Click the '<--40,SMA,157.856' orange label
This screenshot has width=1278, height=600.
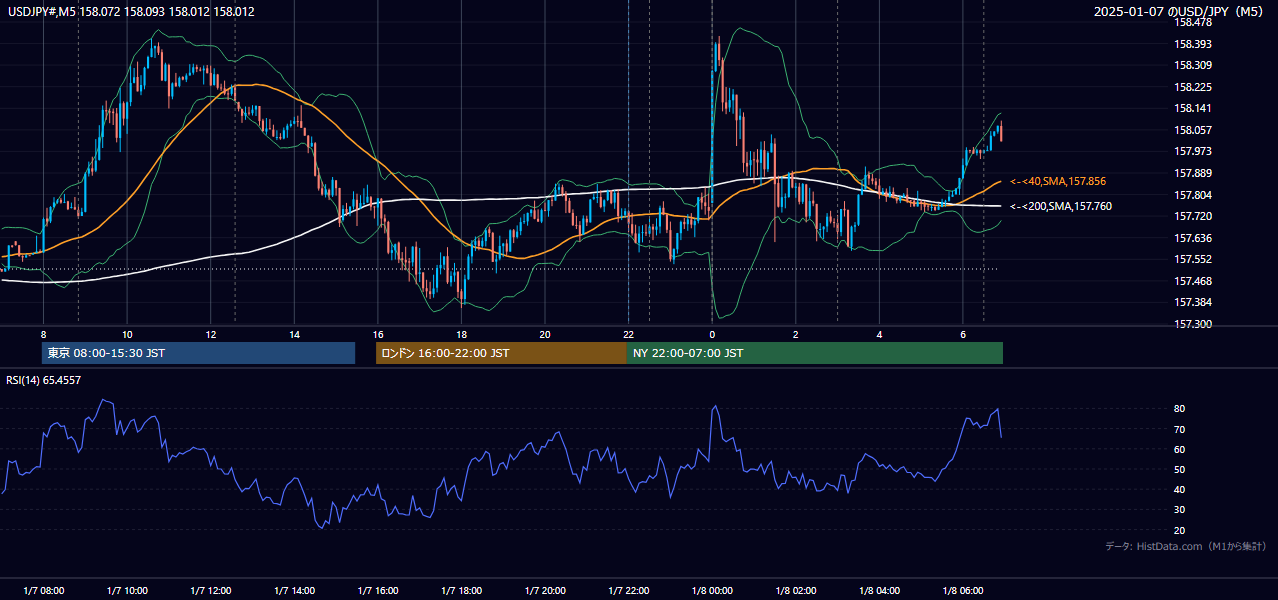(x=1057, y=181)
